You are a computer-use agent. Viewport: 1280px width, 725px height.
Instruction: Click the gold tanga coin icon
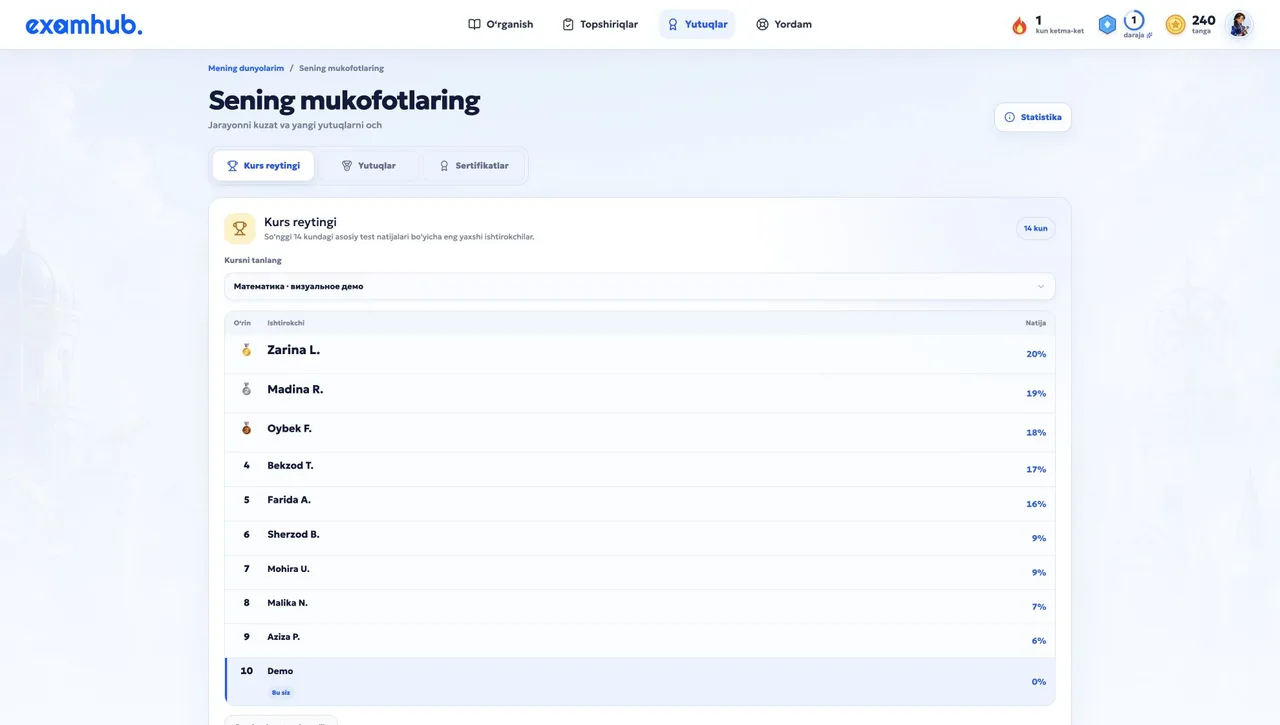tap(1176, 25)
